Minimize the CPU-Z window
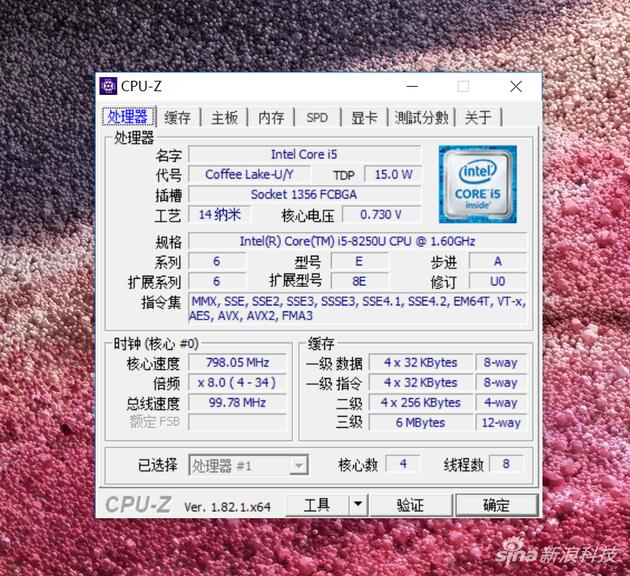The image size is (630, 576). tap(412, 86)
